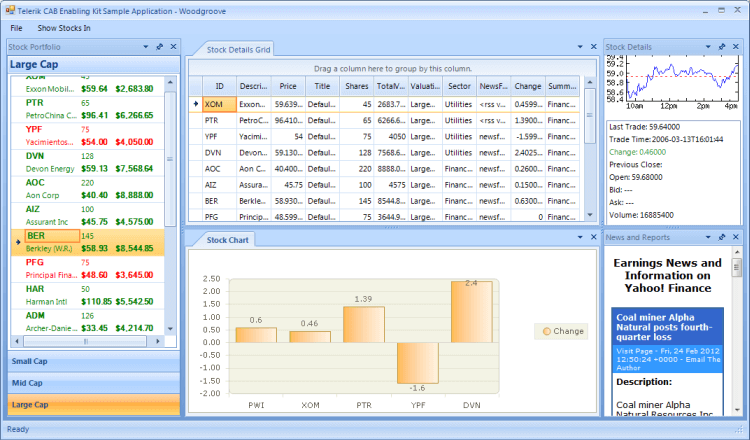Click the highlighted BER ticker cell
The image size is (750, 440).
coord(52,236)
